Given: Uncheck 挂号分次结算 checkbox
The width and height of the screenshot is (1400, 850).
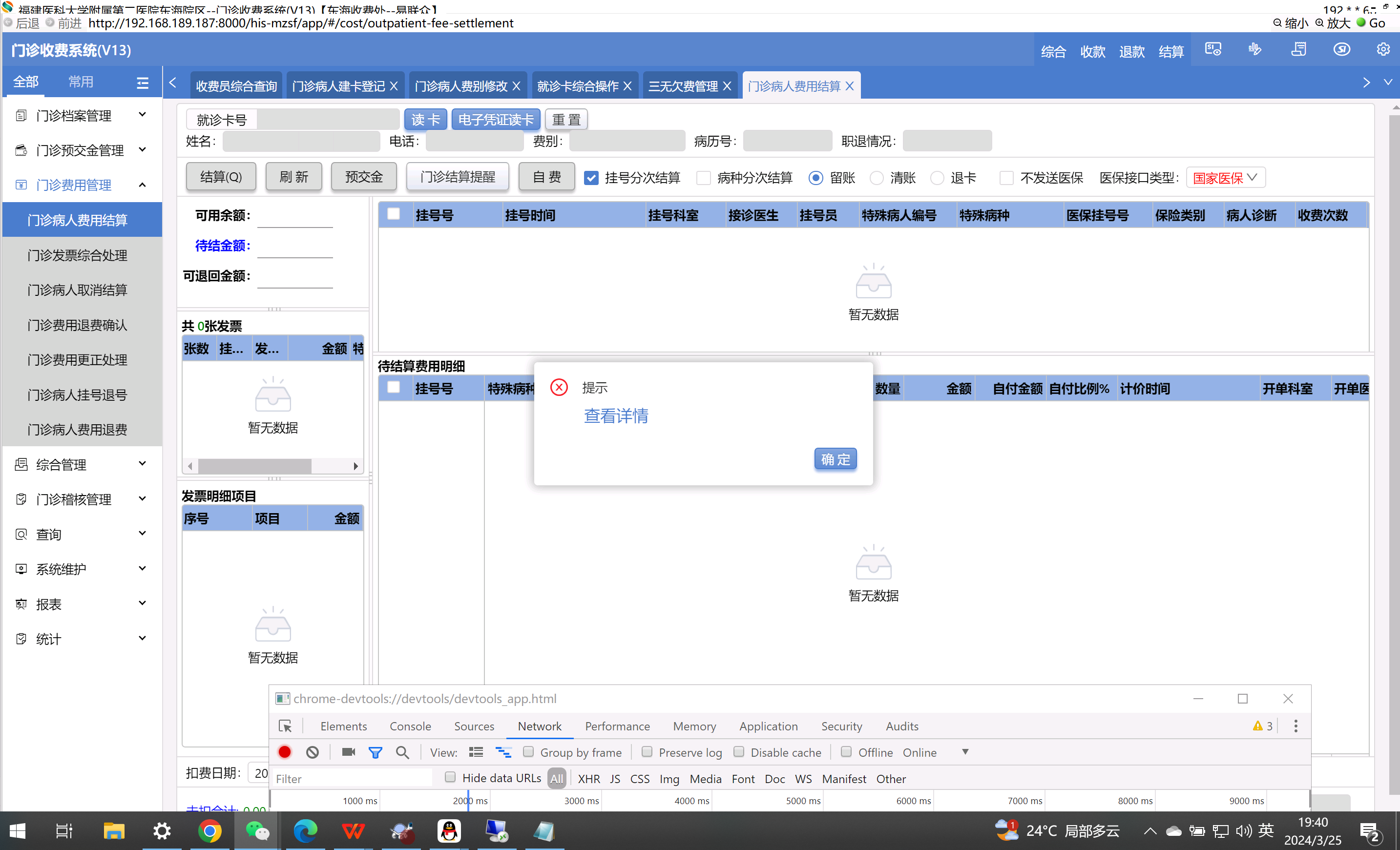Looking at the screenshot, I should (x=591, y=178).
